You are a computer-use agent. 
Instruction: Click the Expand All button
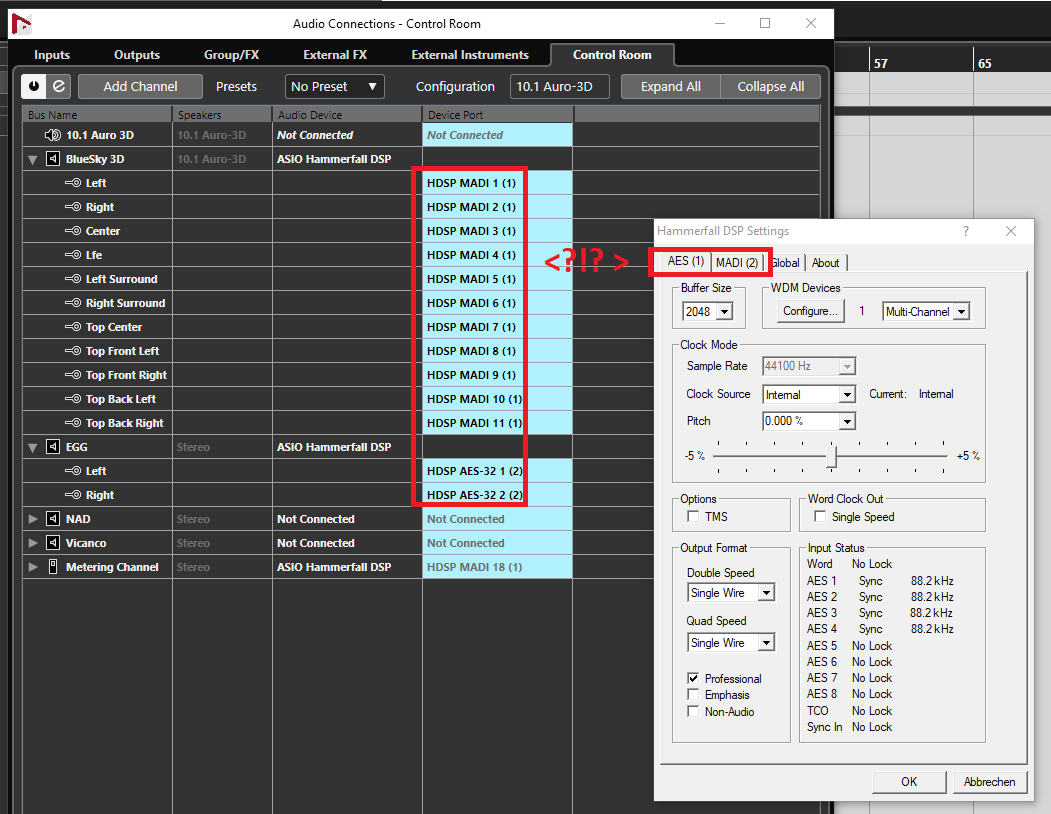[670, 86]
